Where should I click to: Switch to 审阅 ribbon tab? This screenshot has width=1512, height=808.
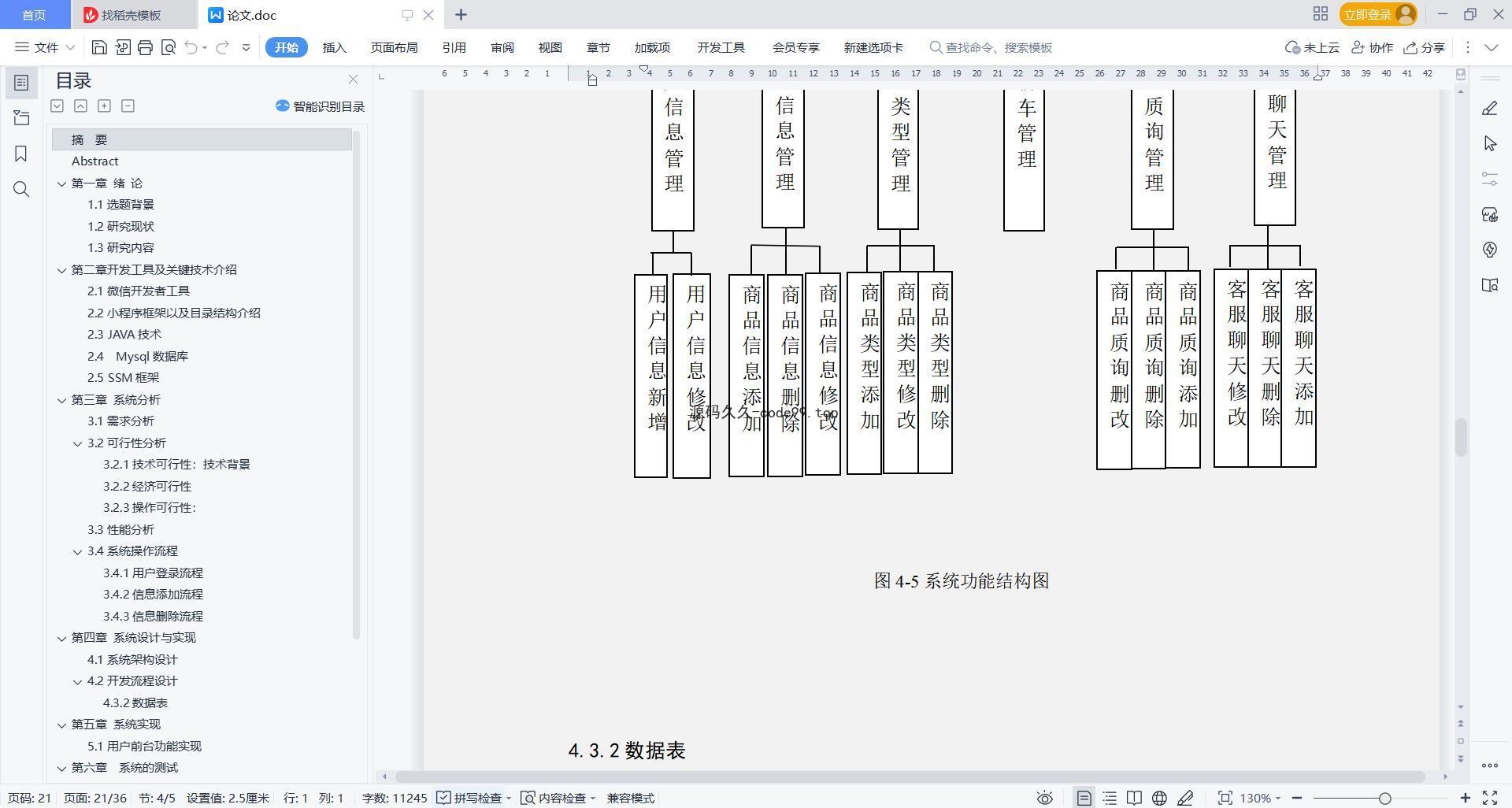click(x=502, y=47)
